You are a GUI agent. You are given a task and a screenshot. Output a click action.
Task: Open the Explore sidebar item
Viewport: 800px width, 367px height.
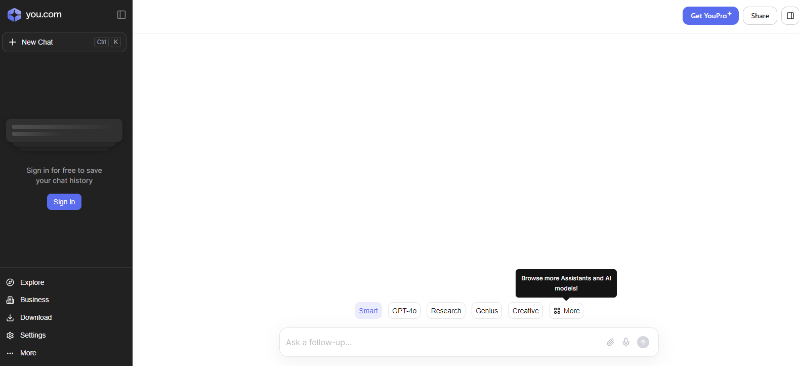tap(32, 283)
